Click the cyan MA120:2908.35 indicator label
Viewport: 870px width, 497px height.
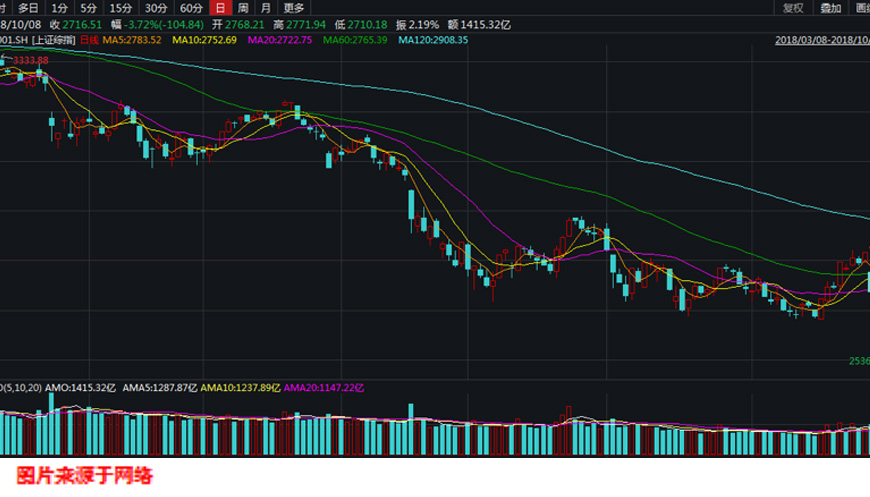click(433, 40)
